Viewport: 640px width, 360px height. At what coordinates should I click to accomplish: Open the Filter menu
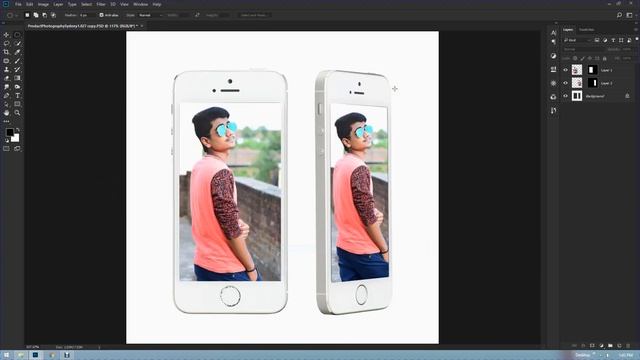(101, 4)
